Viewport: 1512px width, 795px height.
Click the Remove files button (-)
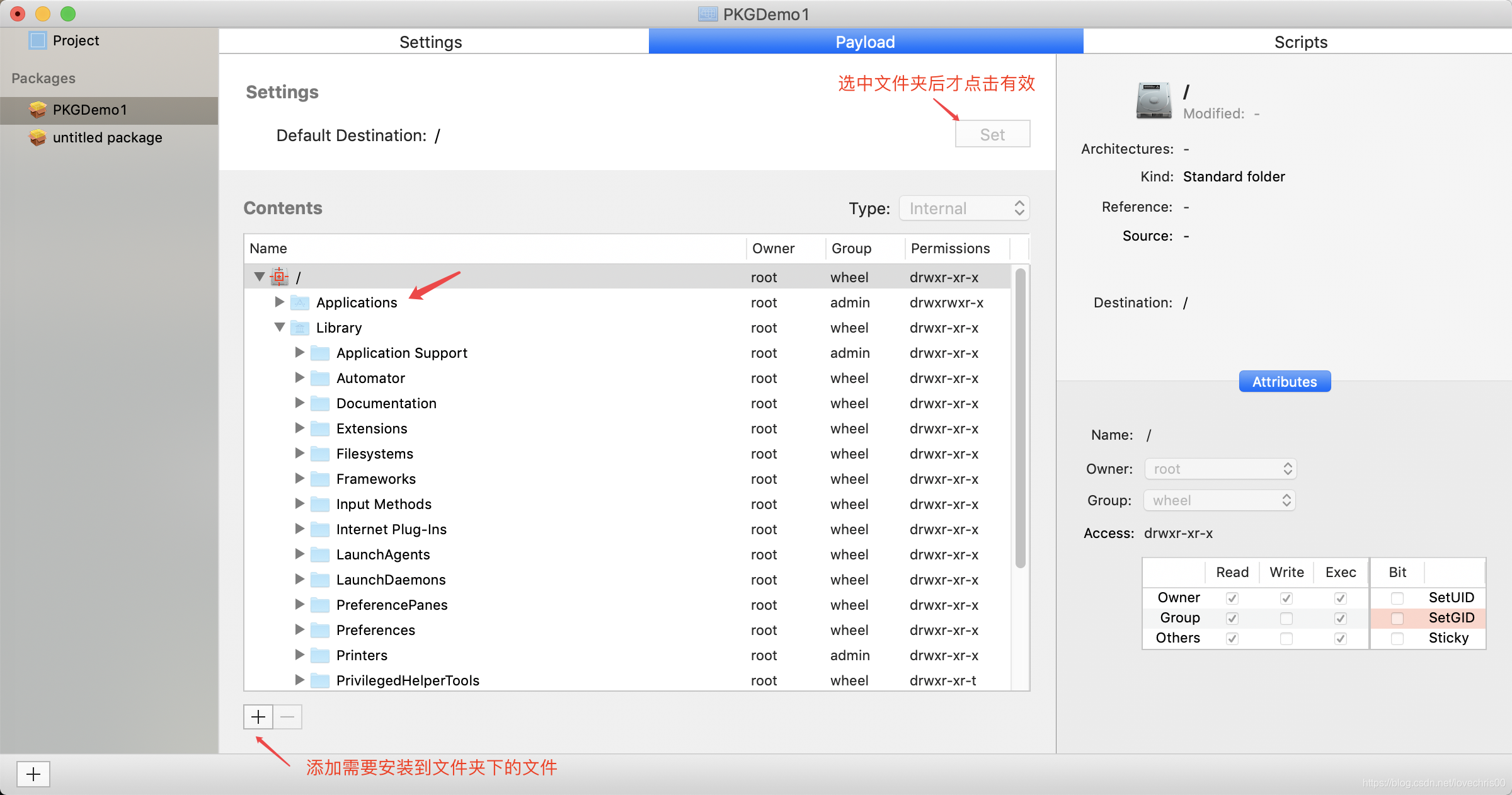click(x=287, y=716)
